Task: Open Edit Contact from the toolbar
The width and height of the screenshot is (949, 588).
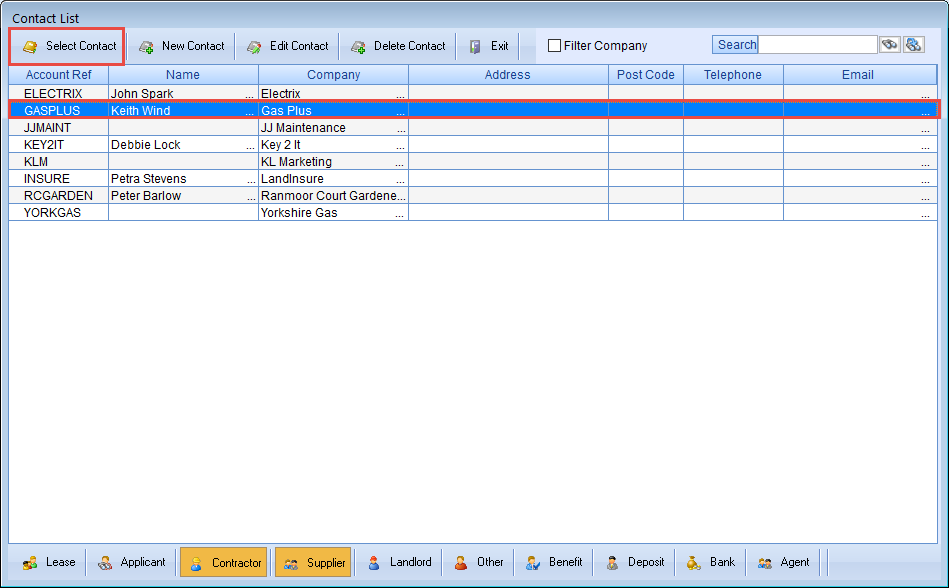Action: point(287,46)
